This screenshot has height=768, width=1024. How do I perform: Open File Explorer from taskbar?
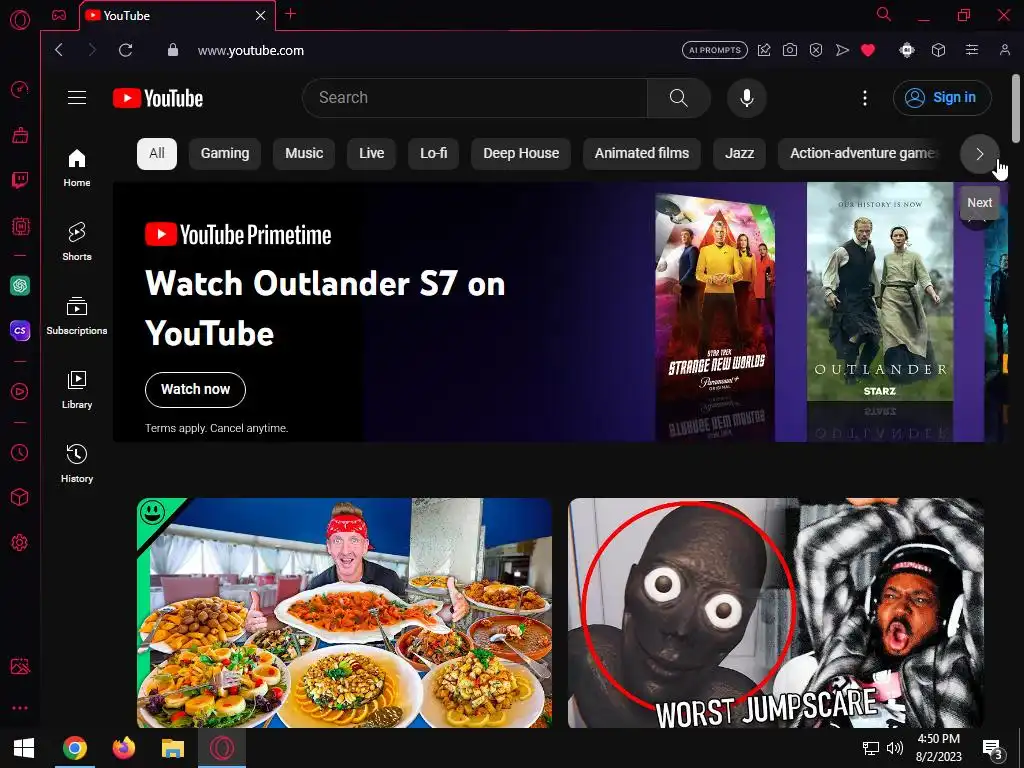[x=172, y=748]
